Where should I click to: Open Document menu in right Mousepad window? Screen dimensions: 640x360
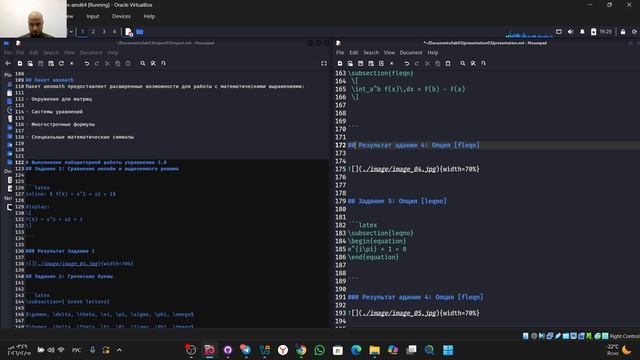pos(411,53)
